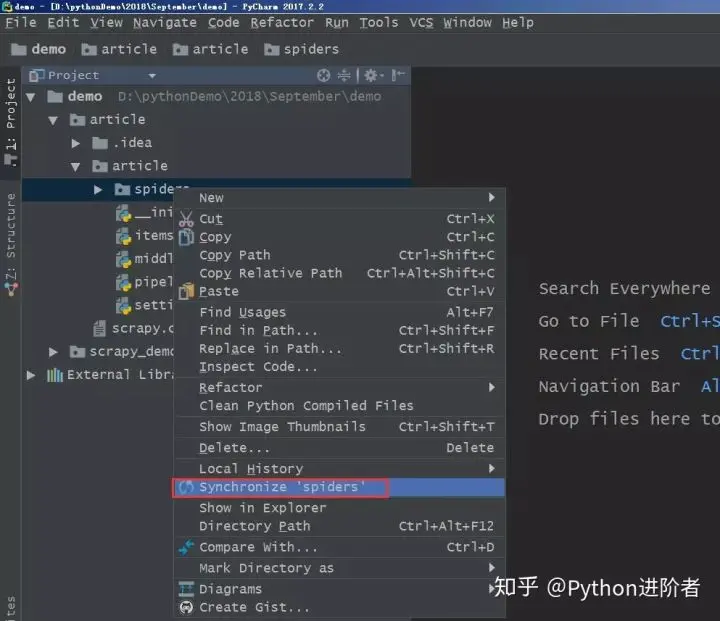The height and width of the screenshot is (621, 720).
Task: Select Inspect Code...
Action: tap(340, 367)
